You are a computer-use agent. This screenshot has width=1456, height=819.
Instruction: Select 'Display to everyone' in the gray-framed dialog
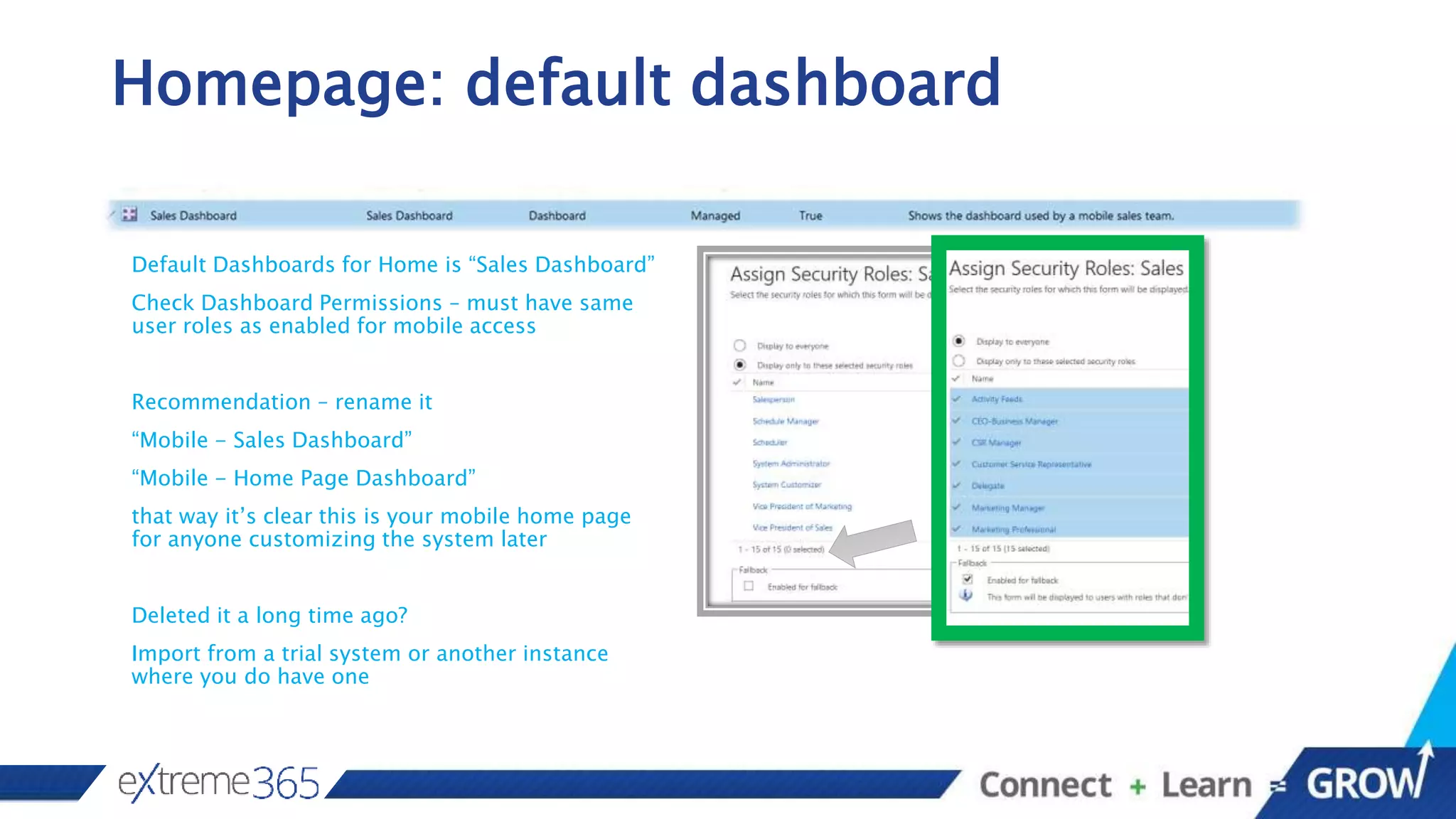coord(739,346)
